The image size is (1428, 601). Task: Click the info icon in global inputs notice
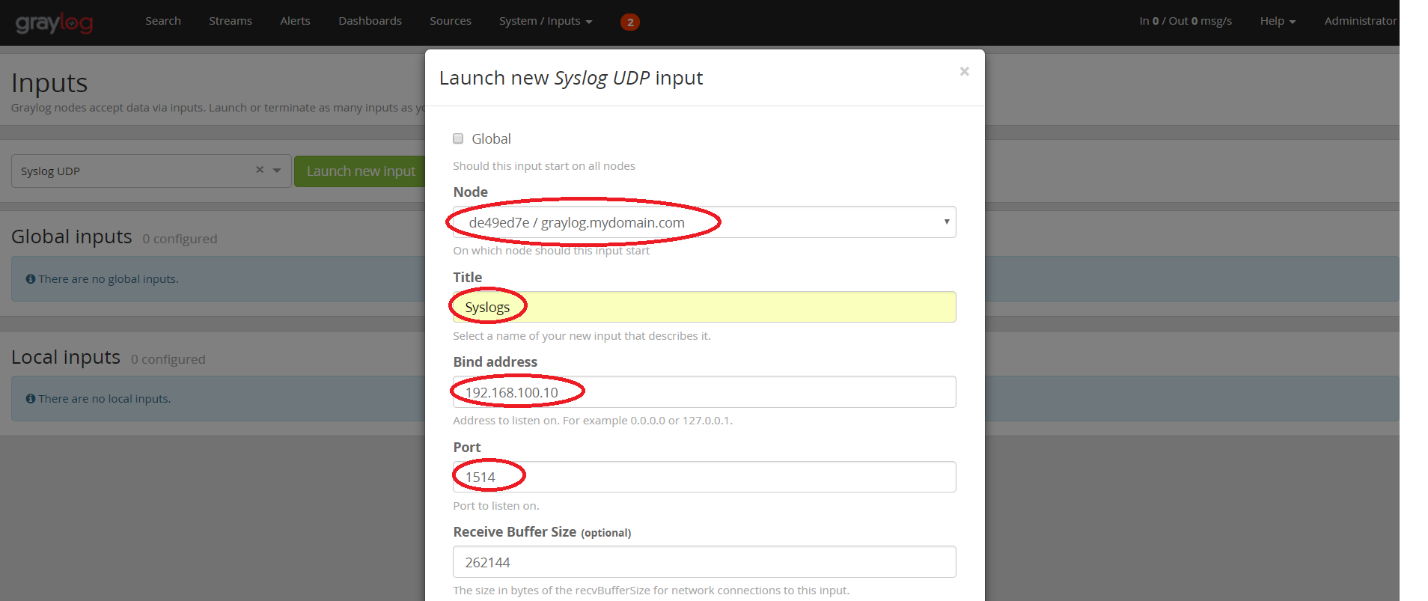[30, 279]
